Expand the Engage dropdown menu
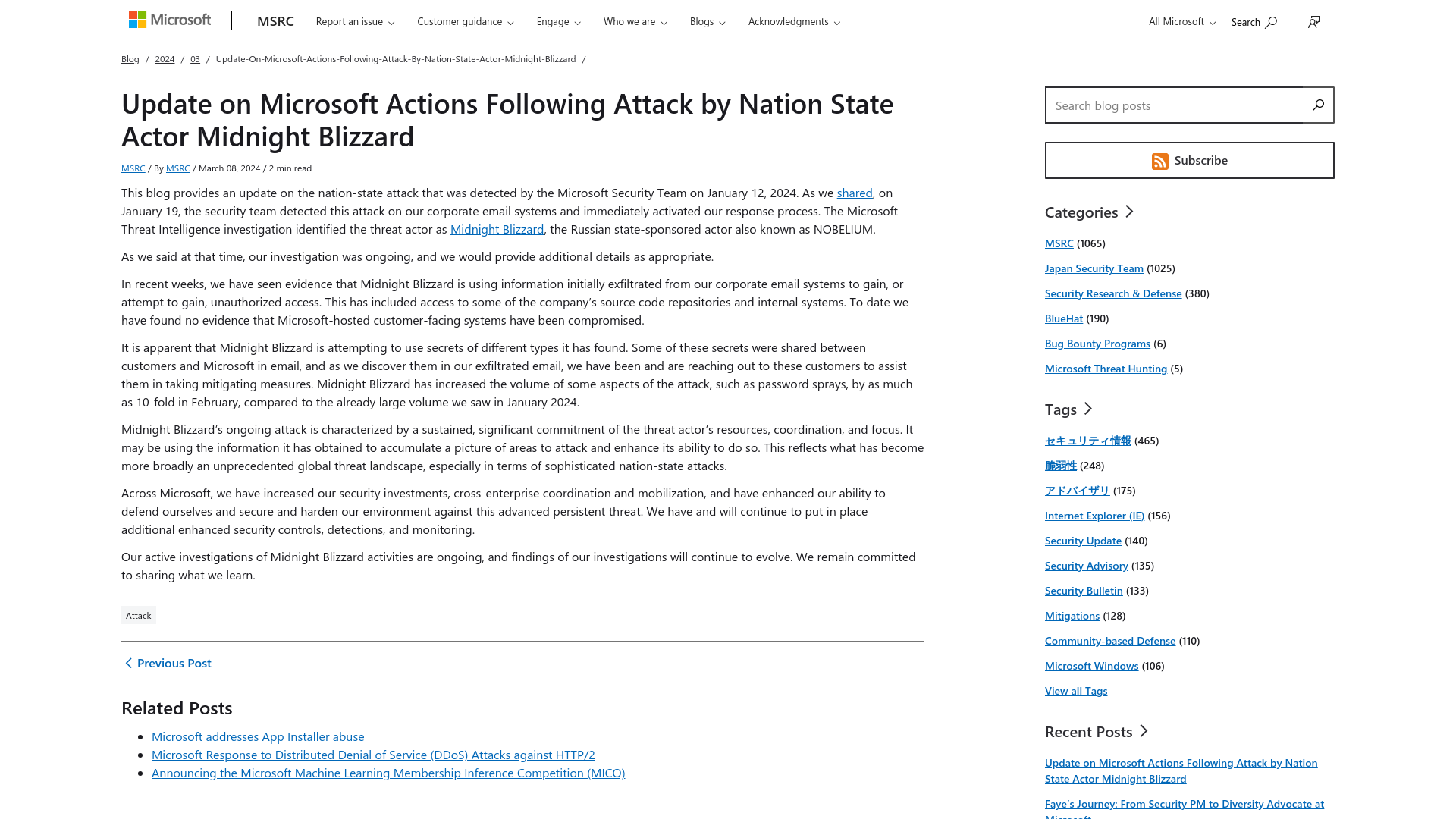Viewport: 1456px width, 819px height. point(558,21)
